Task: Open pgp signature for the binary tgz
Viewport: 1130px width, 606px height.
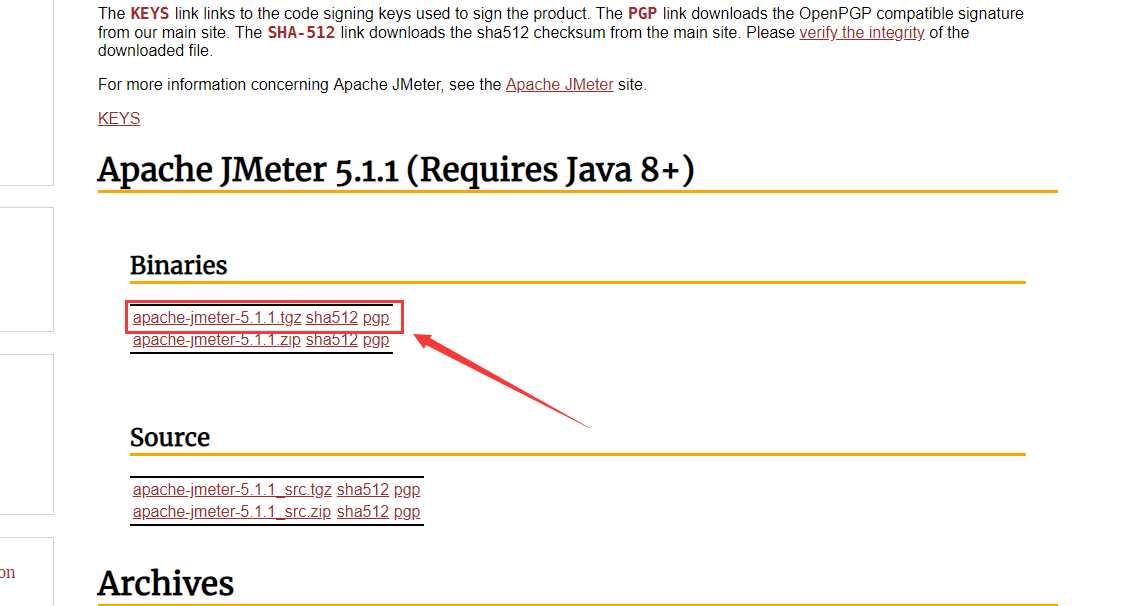Action: coord(375,317)
